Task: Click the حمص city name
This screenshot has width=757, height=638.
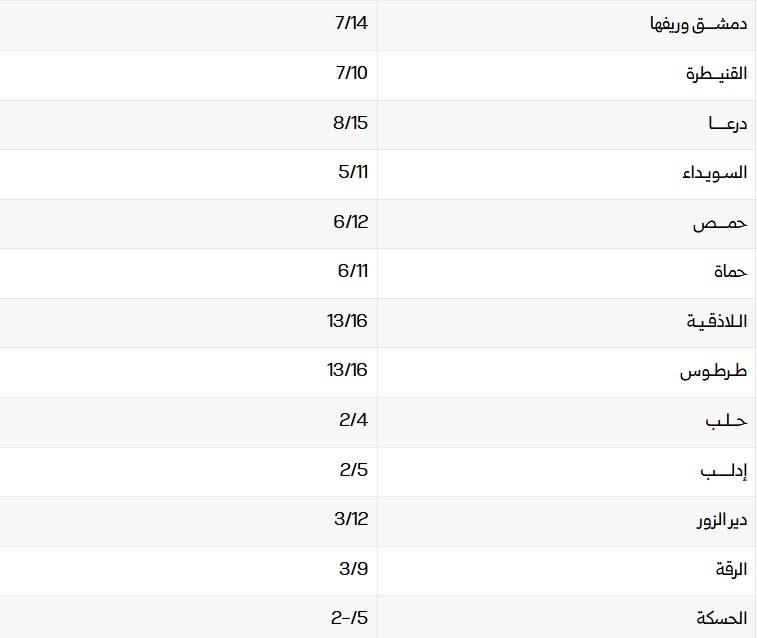Action: 720,223
